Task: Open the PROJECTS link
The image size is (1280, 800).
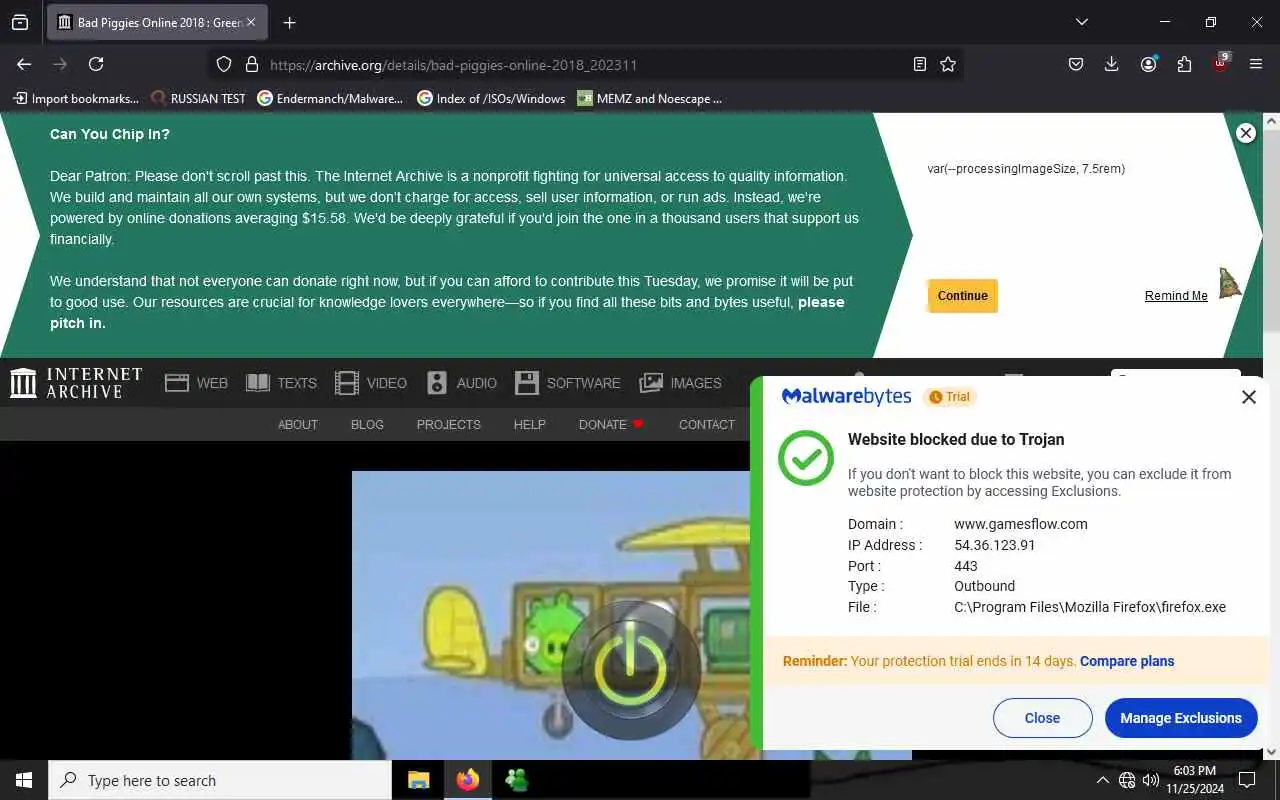Action: pos(448,425)
